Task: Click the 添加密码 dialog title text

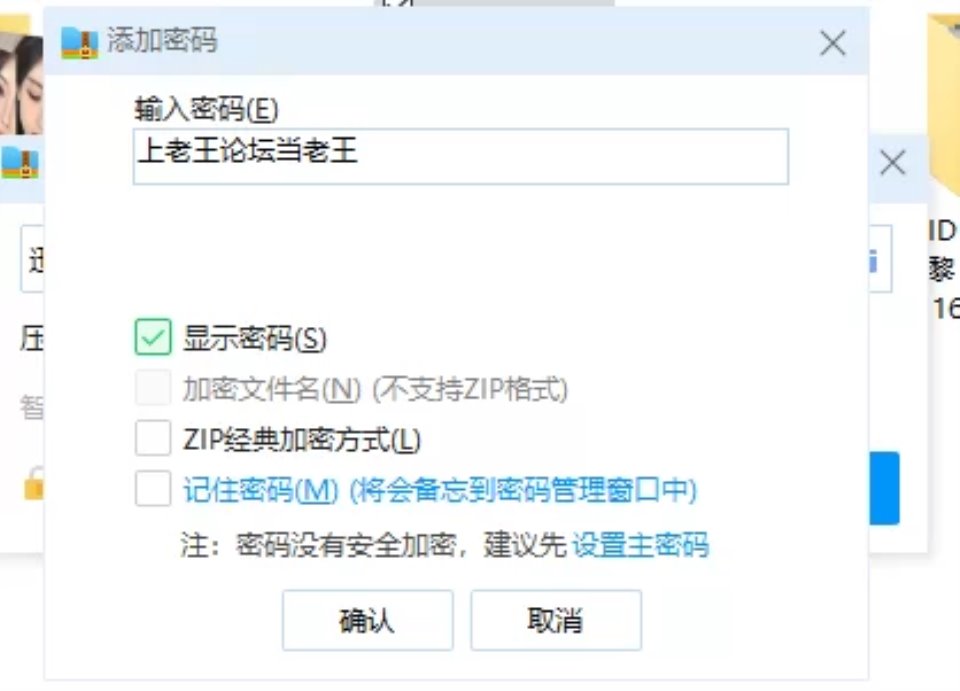Action: pyautogui.click(x=162, y=41)
